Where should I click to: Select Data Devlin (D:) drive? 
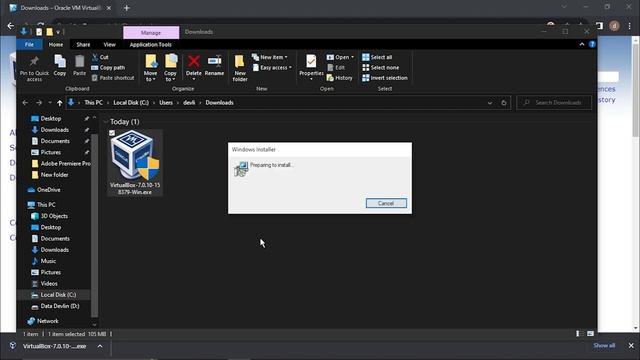[x=60, y=306]
